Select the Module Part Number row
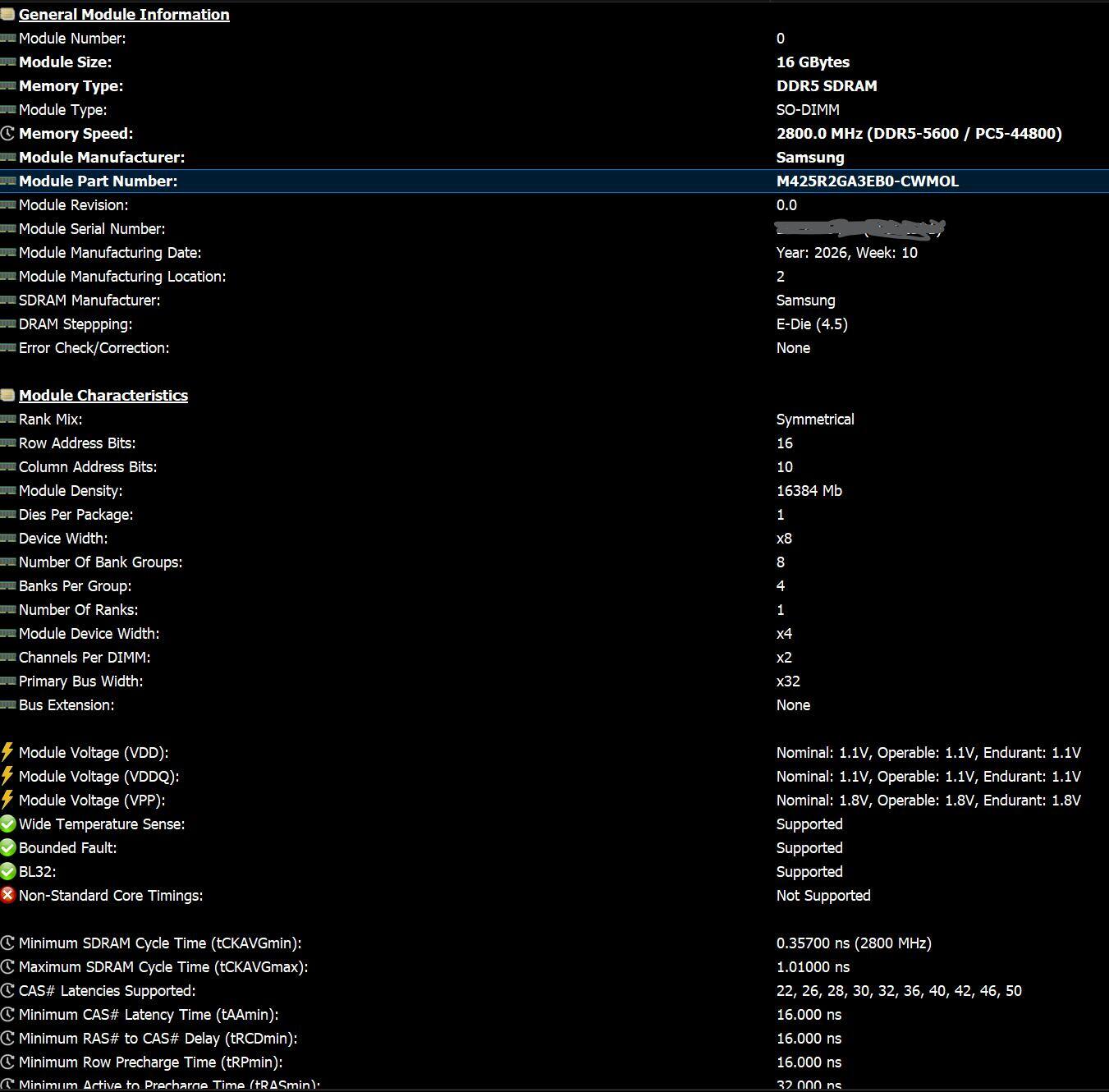 coord(554,181)
